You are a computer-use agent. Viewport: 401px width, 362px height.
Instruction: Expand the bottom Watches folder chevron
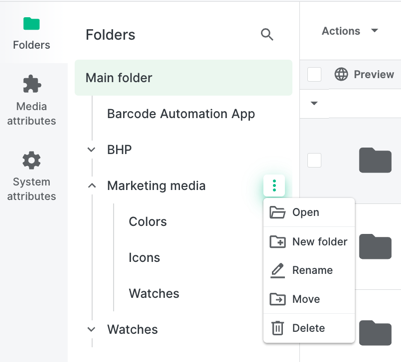[91, 329]
